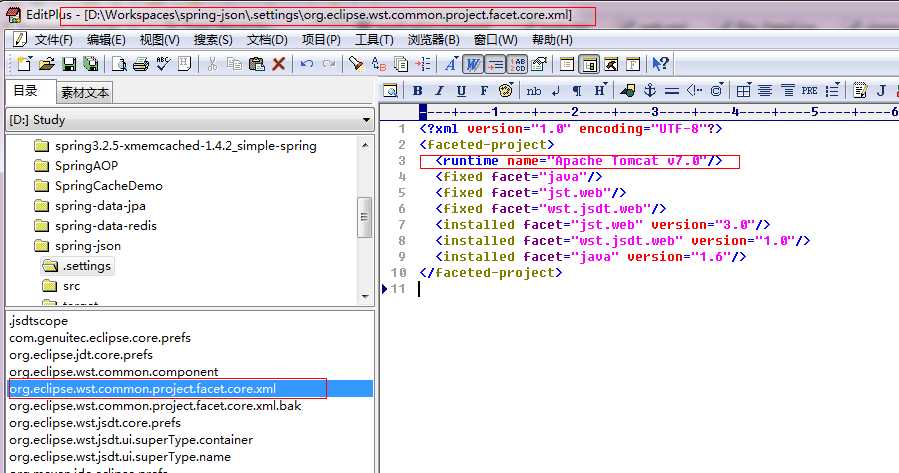
Task: Insert a PRE tag
Action: pyautogui.click(x=810, y=90)
